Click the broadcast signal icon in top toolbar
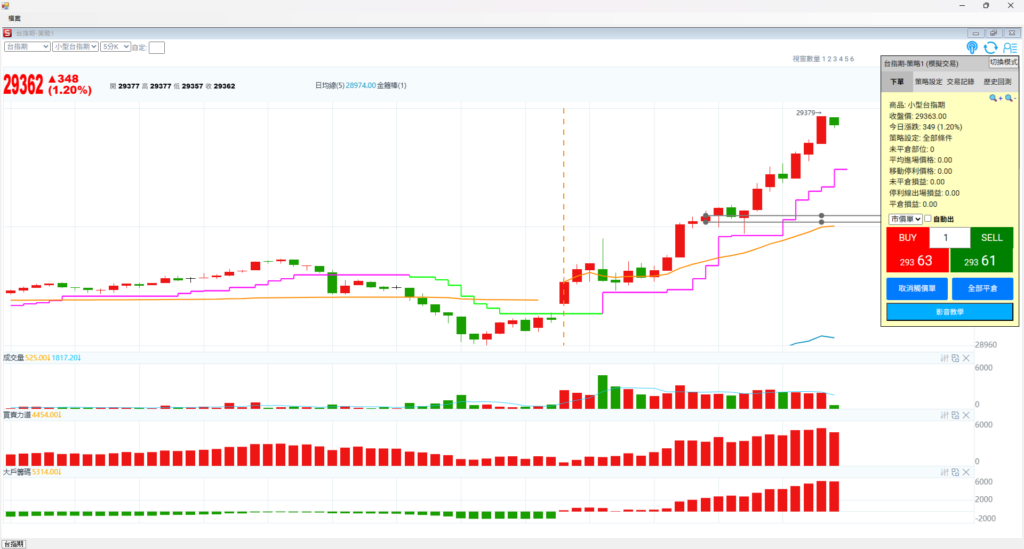 tap(972, 47)
